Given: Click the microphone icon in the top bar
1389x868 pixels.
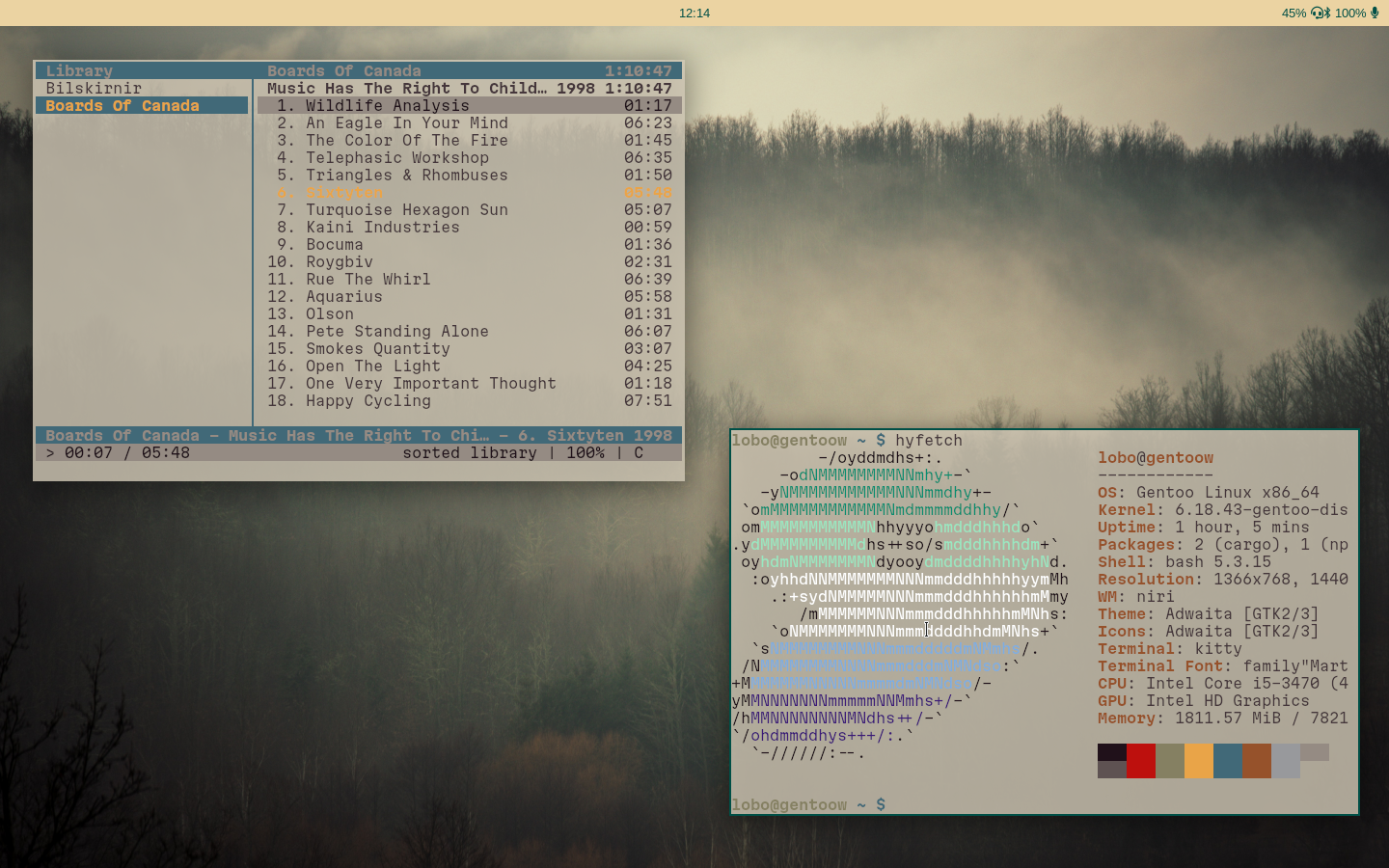Looking at the screenshot, I should pos(1375,13).
